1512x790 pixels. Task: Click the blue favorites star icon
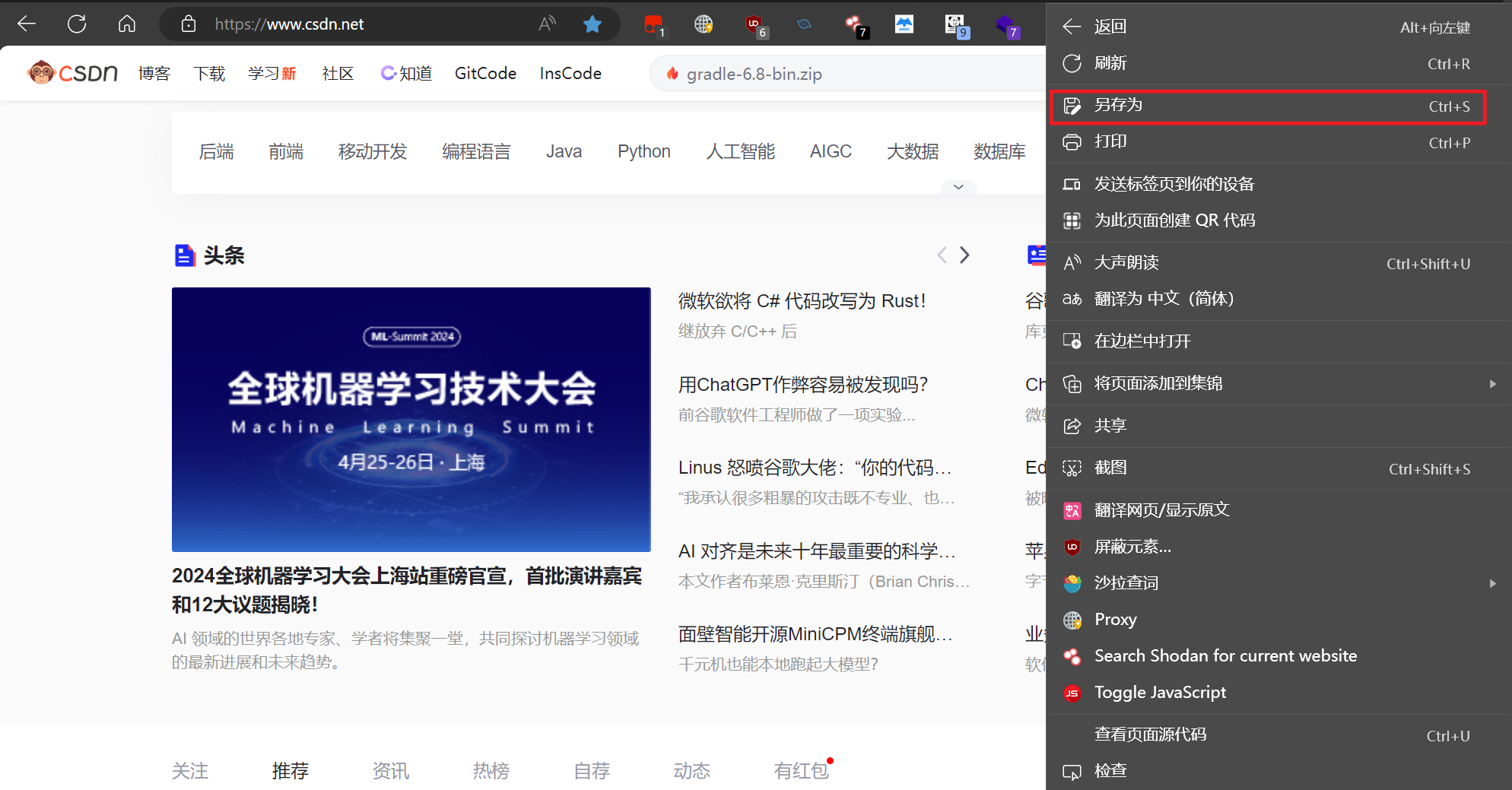(592, 24)
